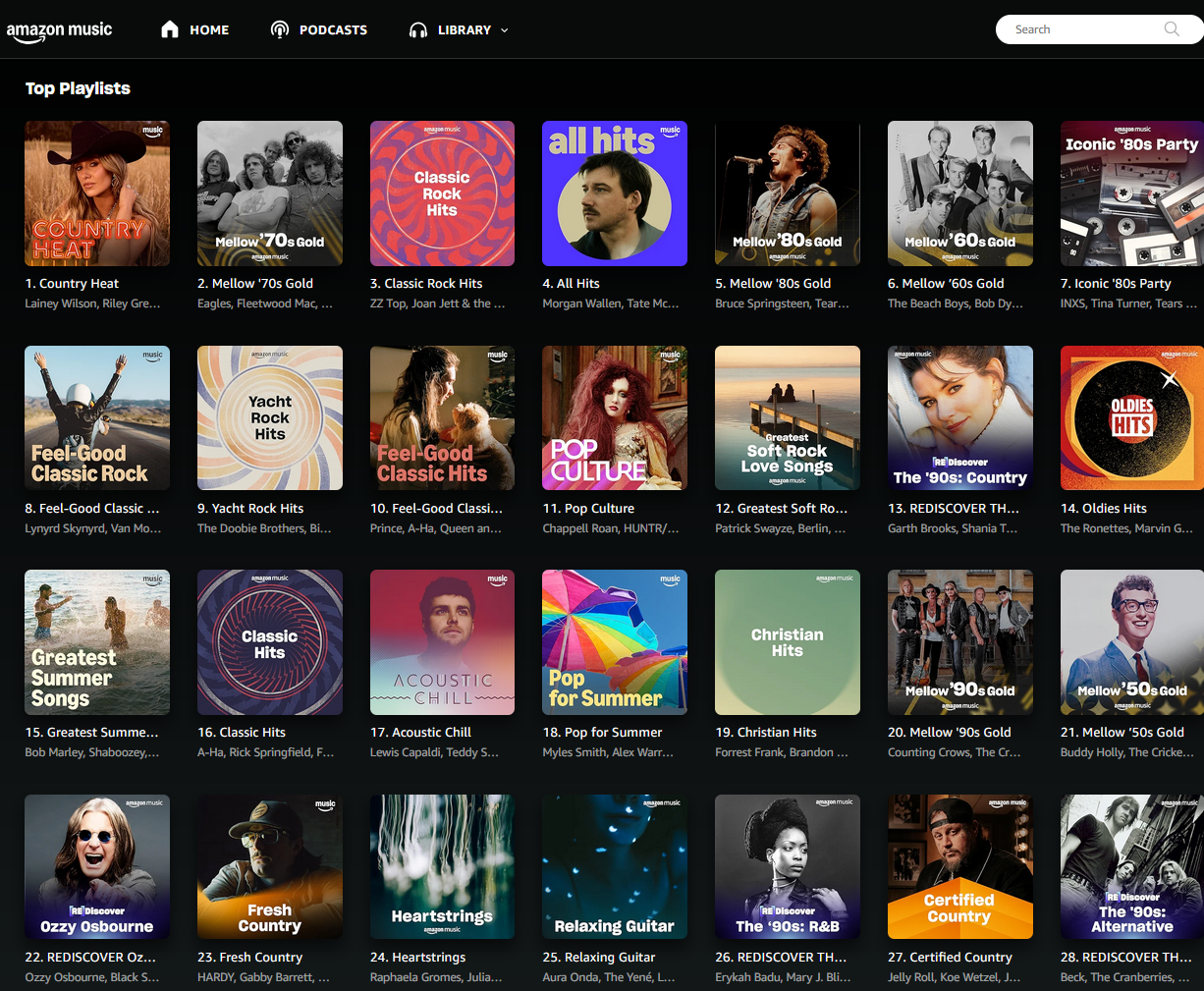Click the Library headphones icon
Screen dimensions: 1204x991
(x=418, y=30)
